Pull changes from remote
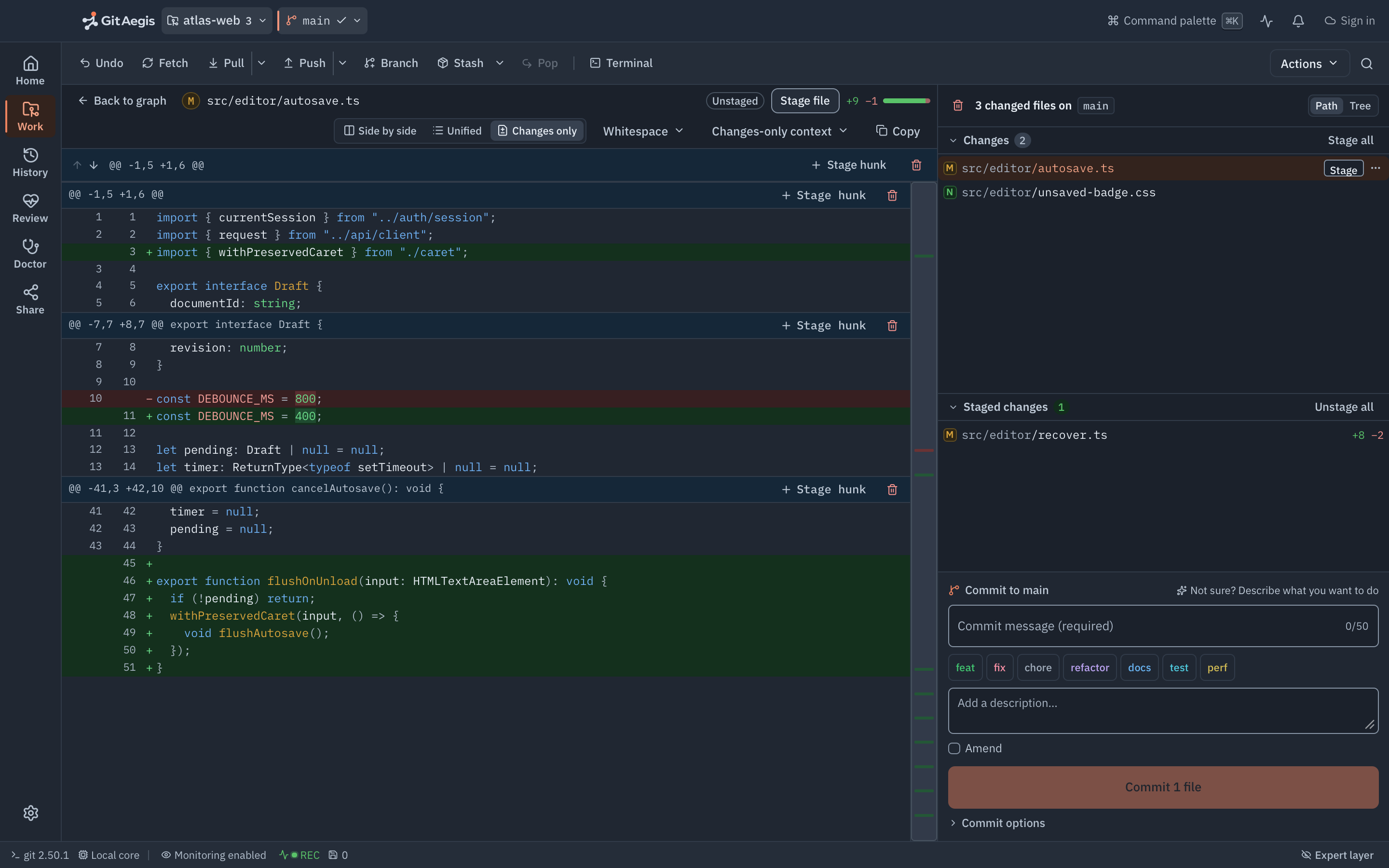The height and width of the screenshot is (868, 1389). 226,63
